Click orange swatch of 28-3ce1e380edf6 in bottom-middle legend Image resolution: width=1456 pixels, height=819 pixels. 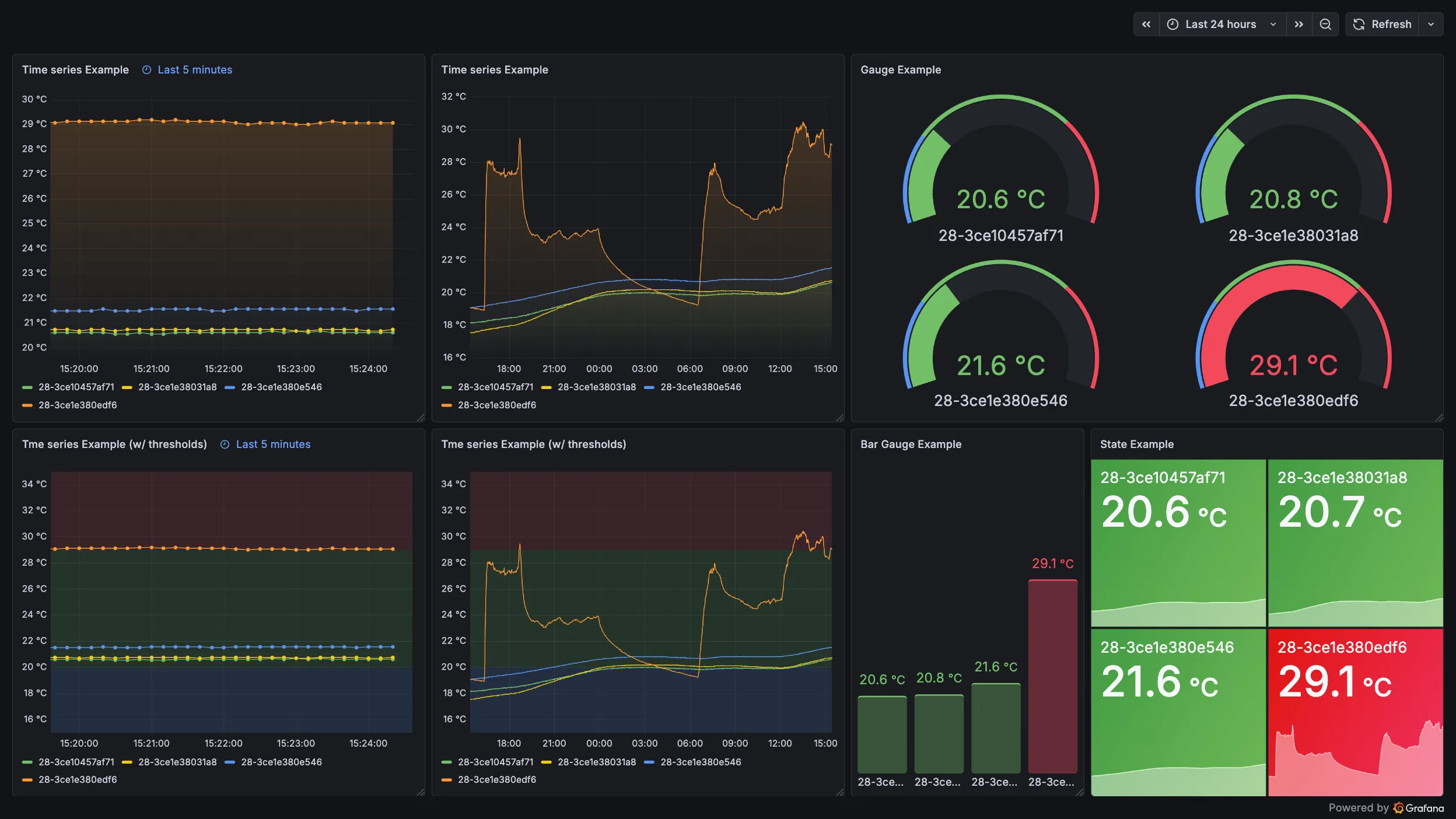point(447,780)
